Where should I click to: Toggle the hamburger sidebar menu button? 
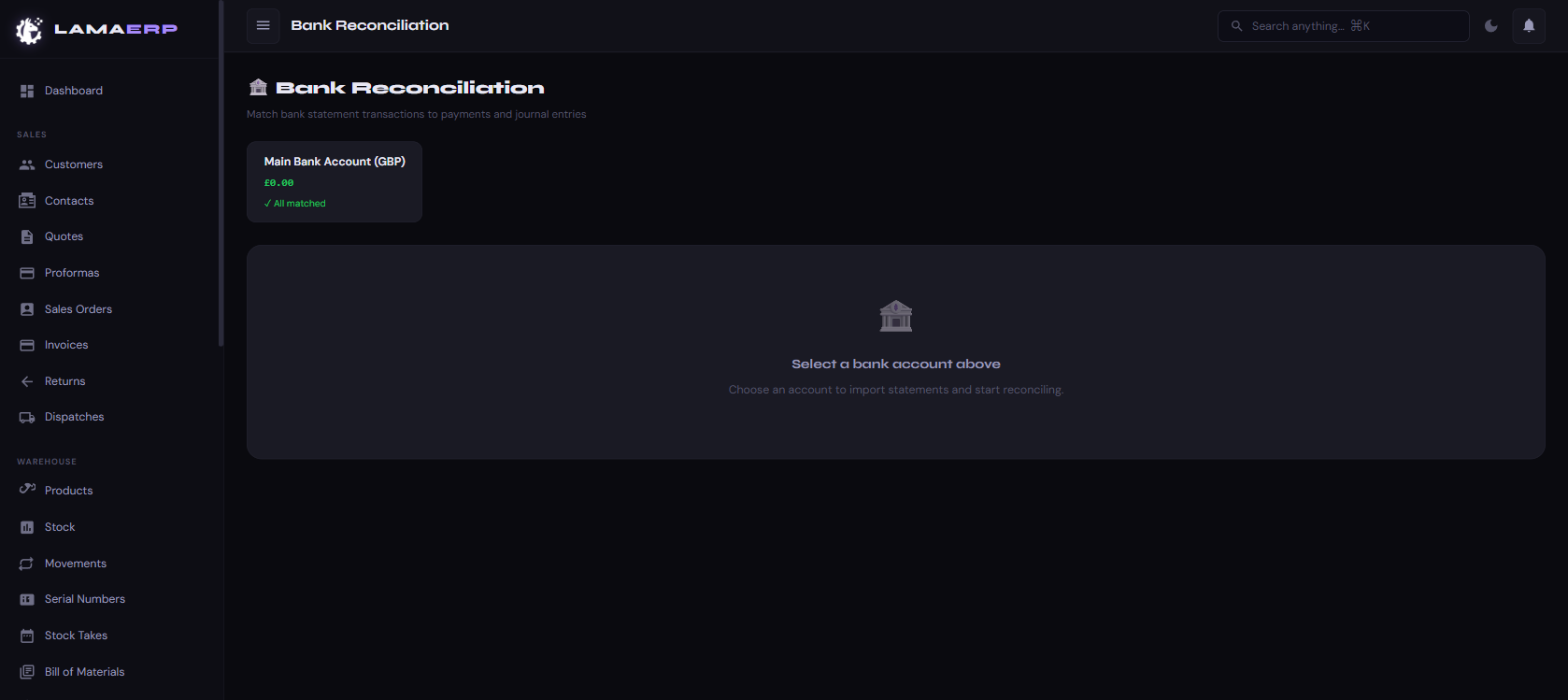click(264, 26)
